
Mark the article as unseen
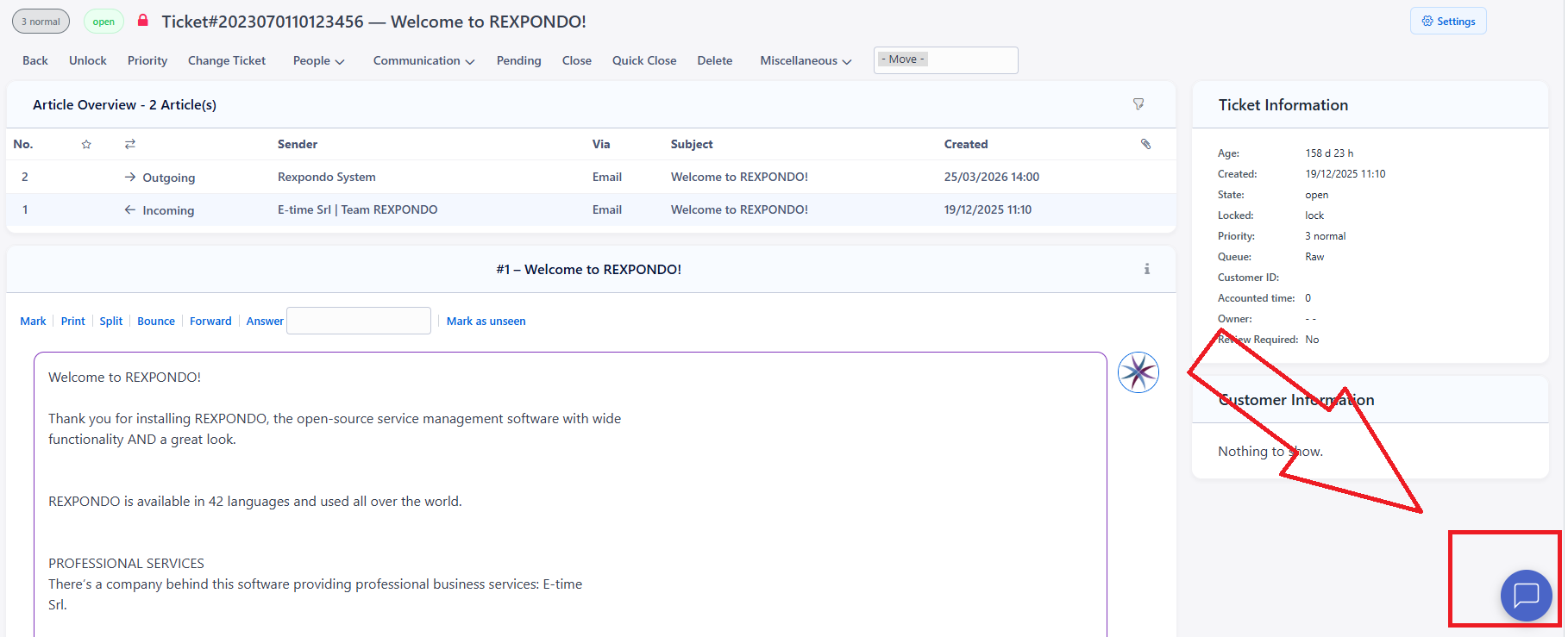click(486, 321)
